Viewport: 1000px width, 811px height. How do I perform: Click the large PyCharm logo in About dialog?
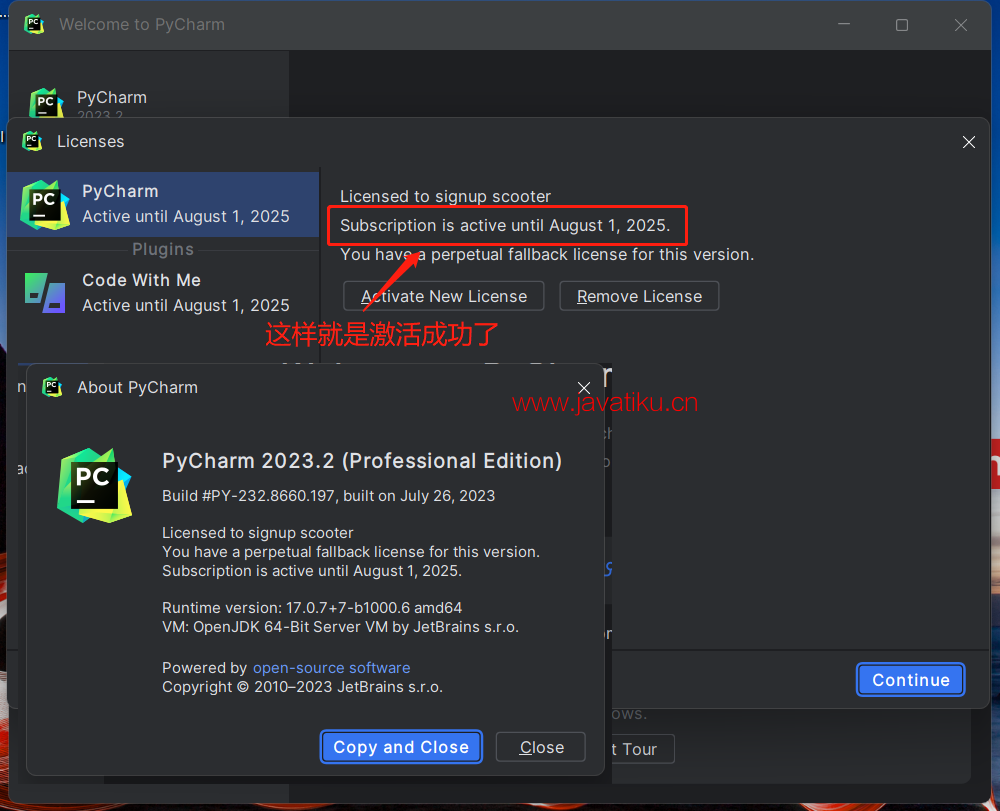(x=94, y=486)
